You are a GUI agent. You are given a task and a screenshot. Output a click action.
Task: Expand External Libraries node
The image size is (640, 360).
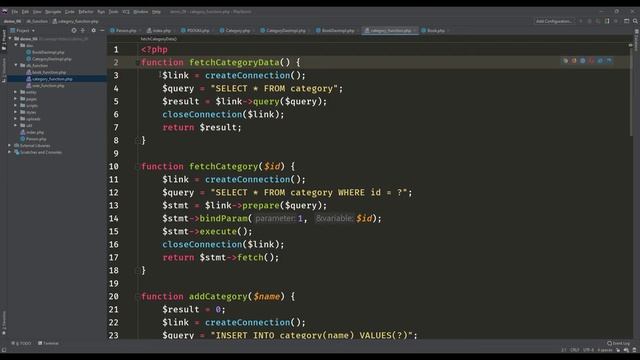tap(10, 145)
